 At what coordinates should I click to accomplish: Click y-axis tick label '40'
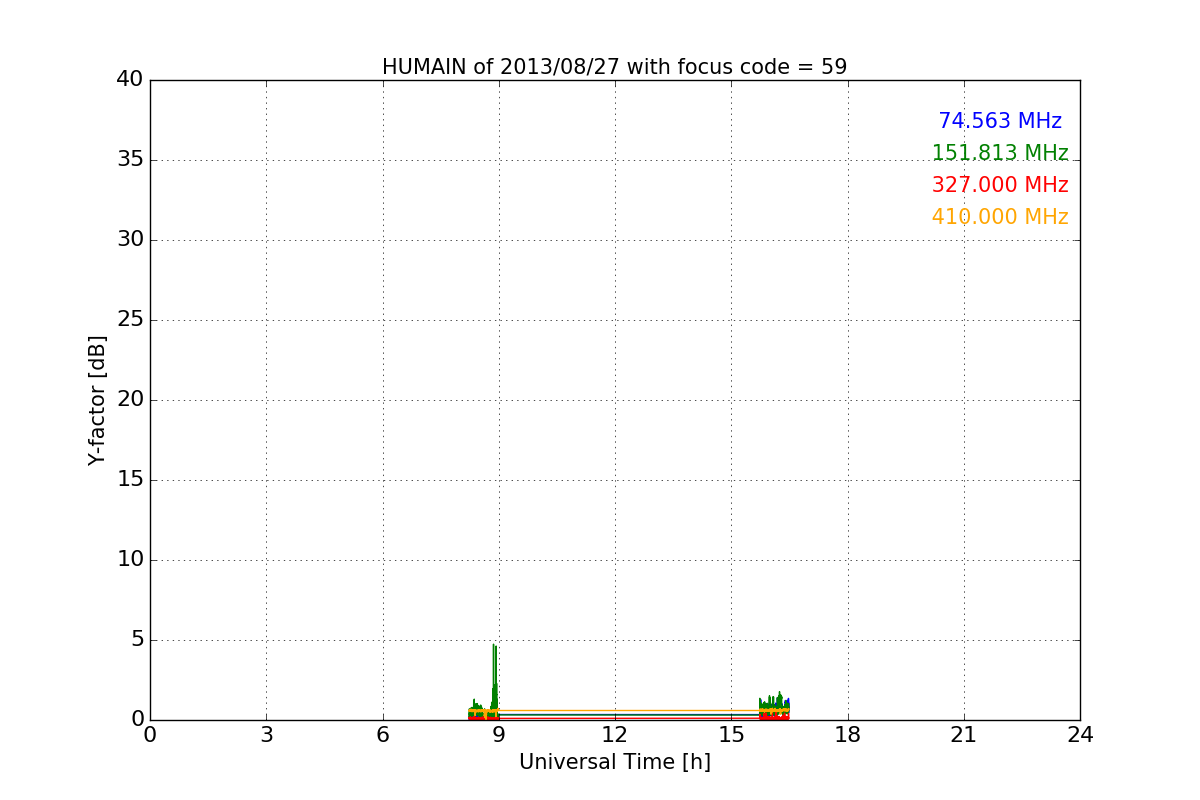pos(130,80)
